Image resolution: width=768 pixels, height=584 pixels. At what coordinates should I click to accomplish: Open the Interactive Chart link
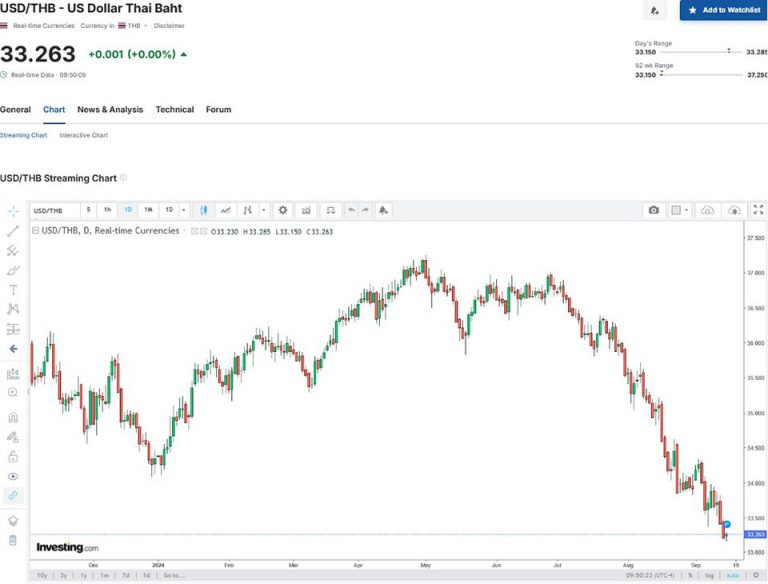click(x=84, y=135)
